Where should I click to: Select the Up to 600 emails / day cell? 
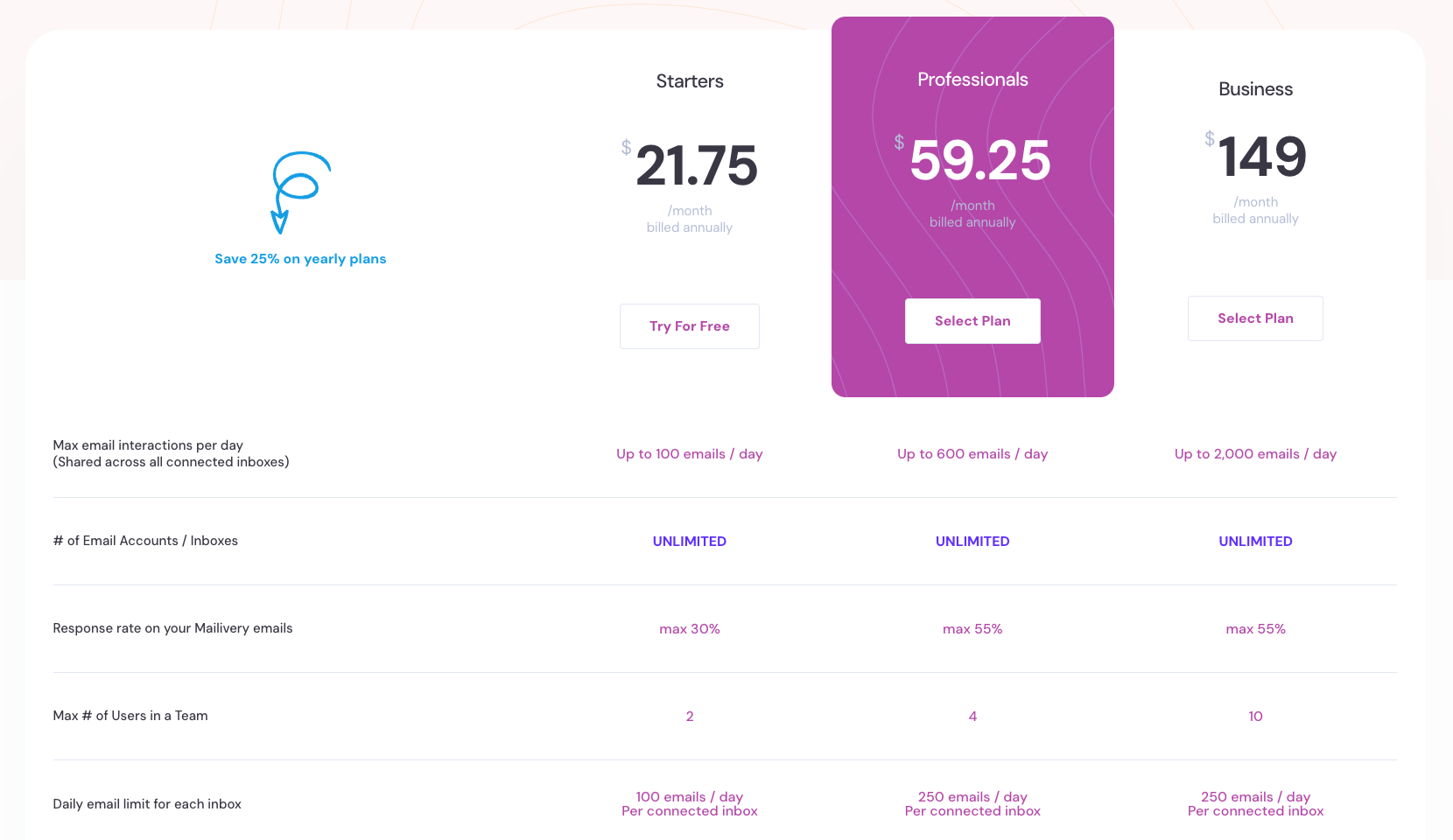click(x=972, y=454)
